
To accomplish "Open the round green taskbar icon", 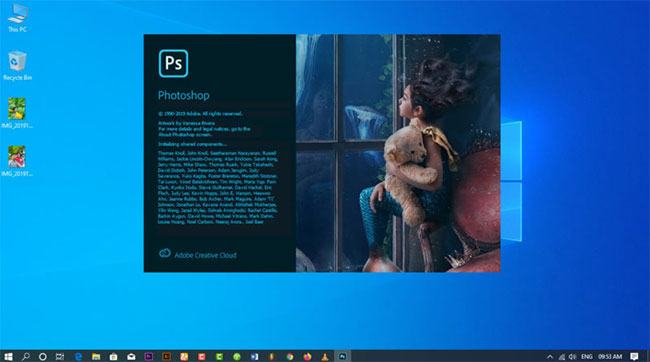I will (x=237, y=356).
